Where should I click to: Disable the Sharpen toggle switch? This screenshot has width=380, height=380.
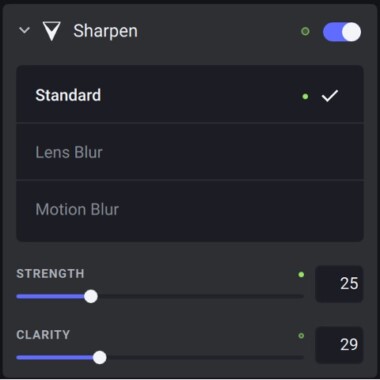(342, 32)
